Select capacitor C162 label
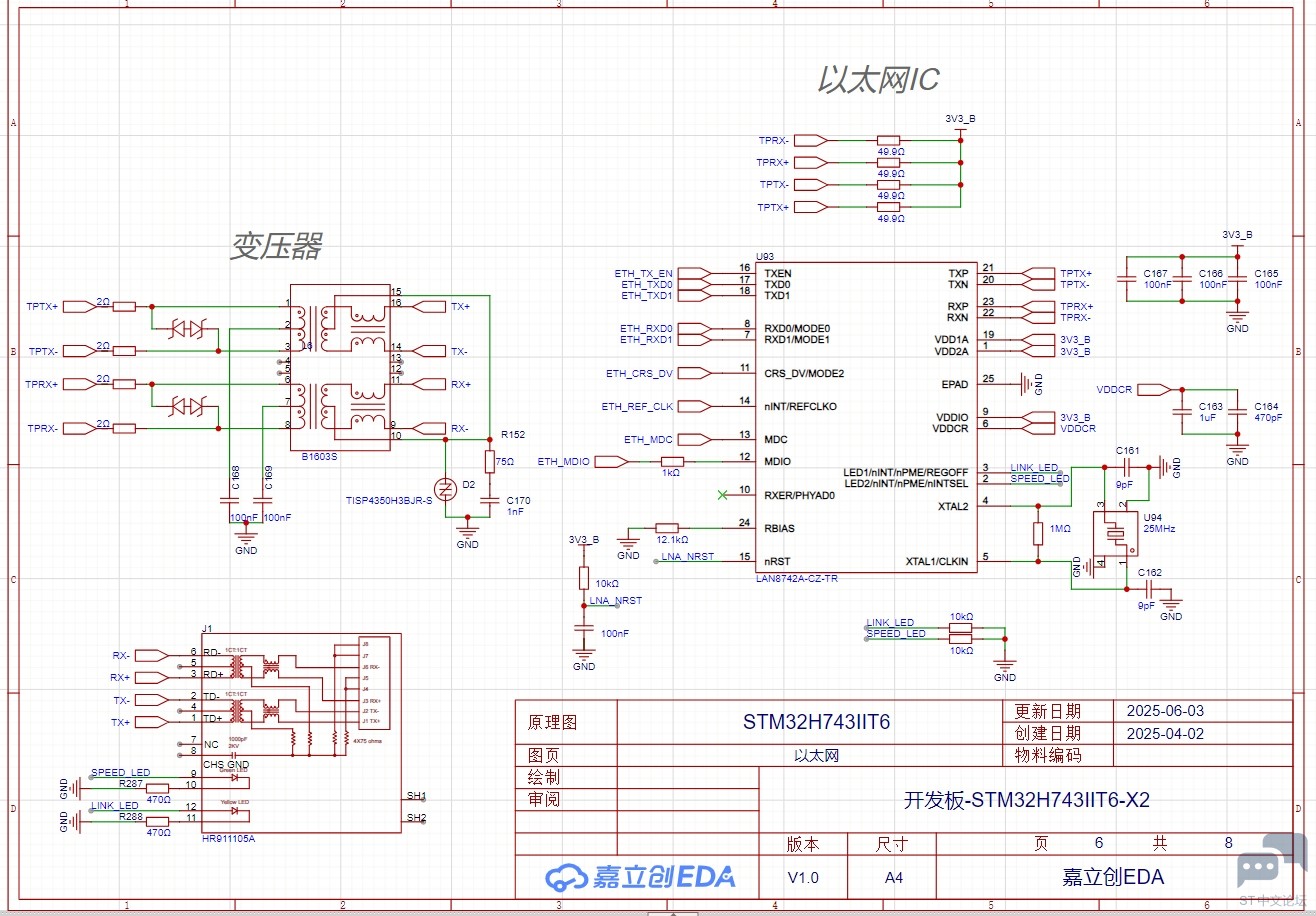1316x916 pixels. (x=1150, y=573)
